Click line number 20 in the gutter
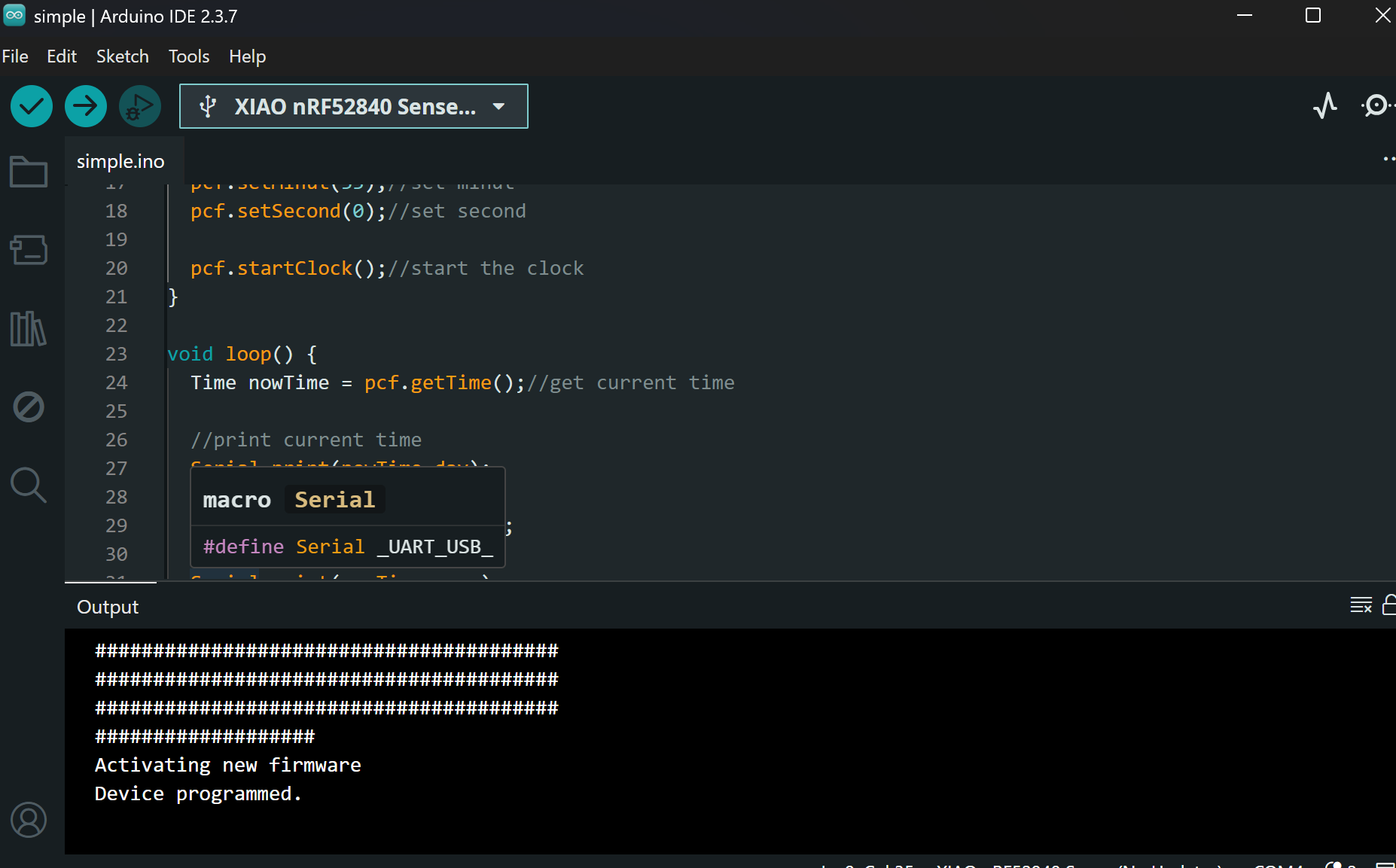The width and height of the screenshot is (1396, 868). tap(117, 268)
